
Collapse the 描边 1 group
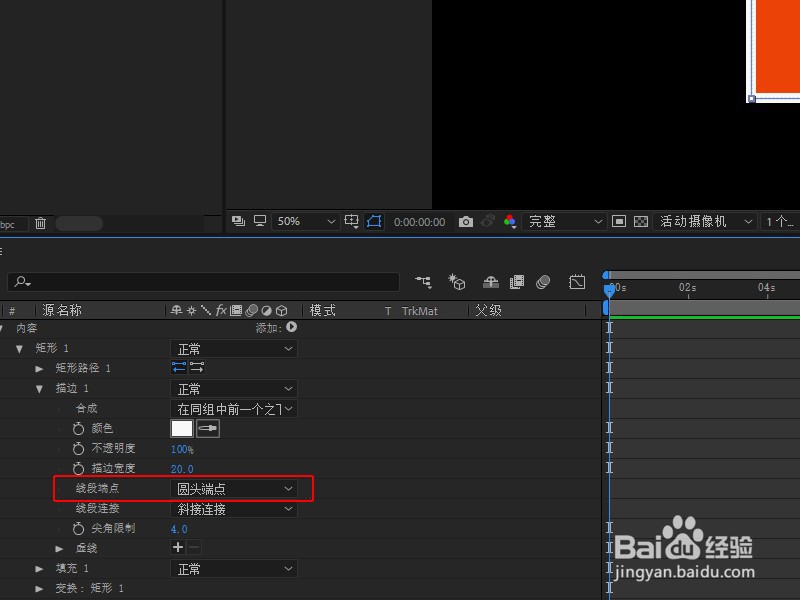(39, 389)
